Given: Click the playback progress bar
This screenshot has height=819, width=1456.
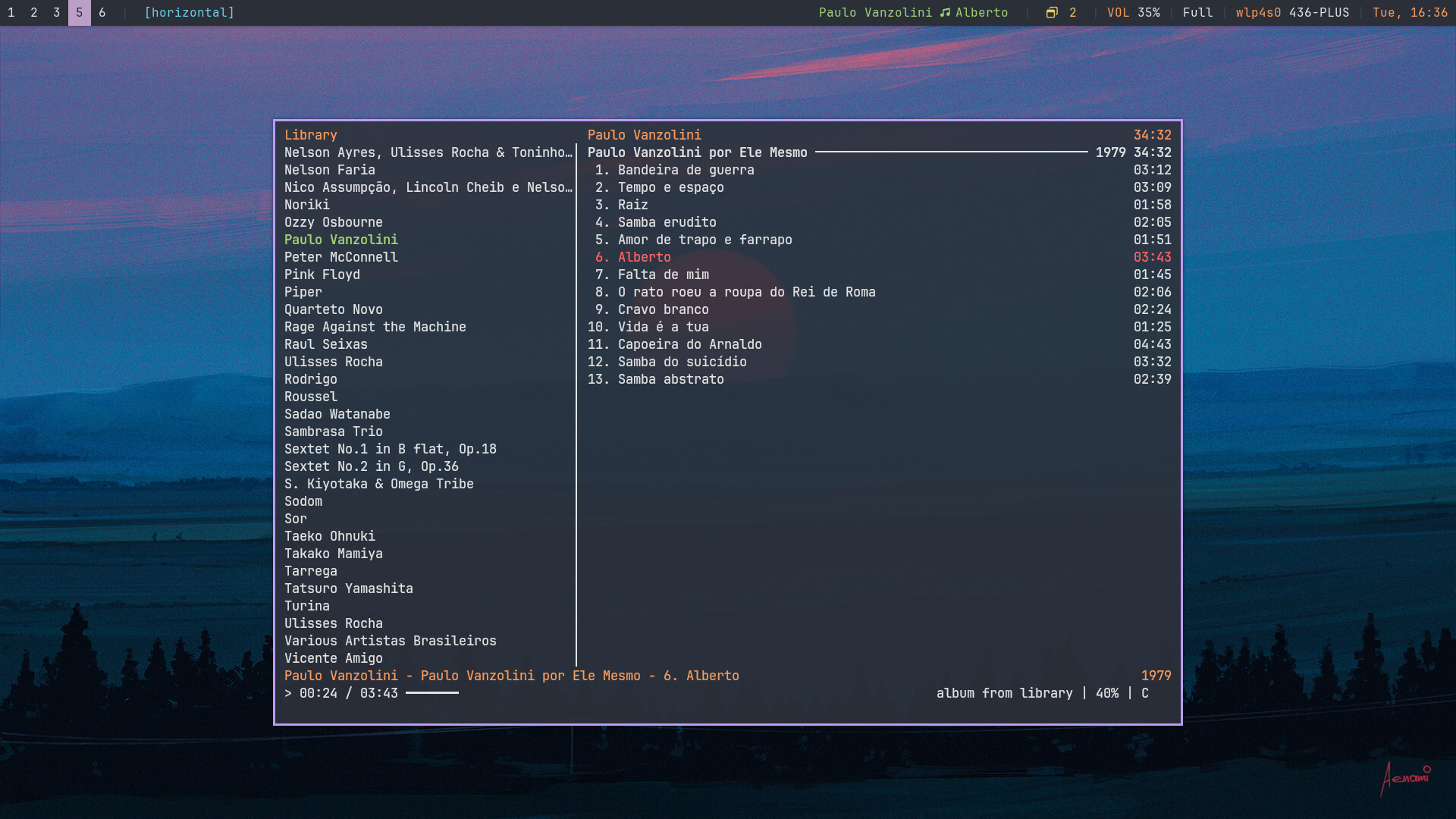Looking at the screenshot, I should pos(432,693).
